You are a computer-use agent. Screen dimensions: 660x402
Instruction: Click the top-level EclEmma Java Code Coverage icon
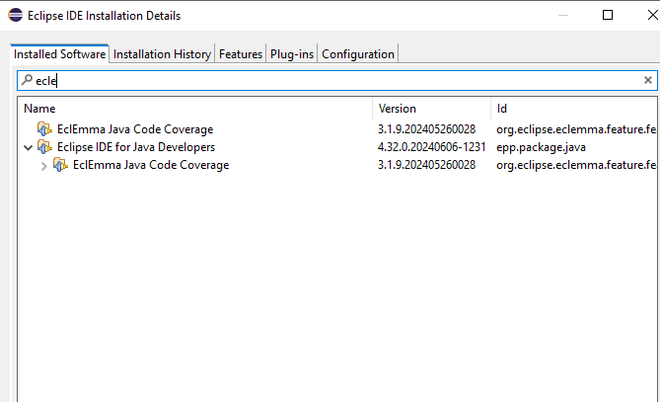click(x=44, y=129)
